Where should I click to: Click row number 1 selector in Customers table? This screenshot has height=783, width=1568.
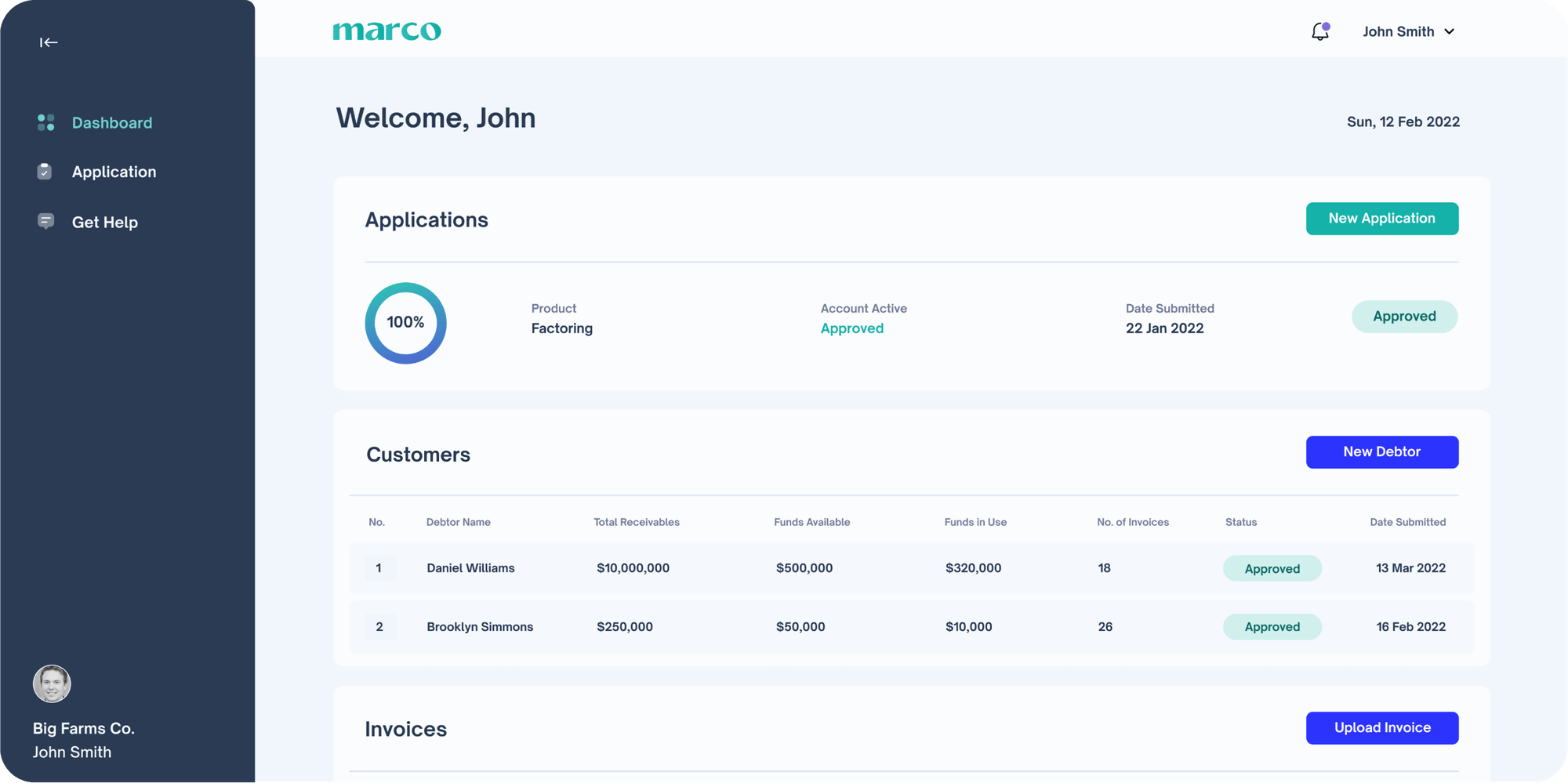click(x=380, y=568)
